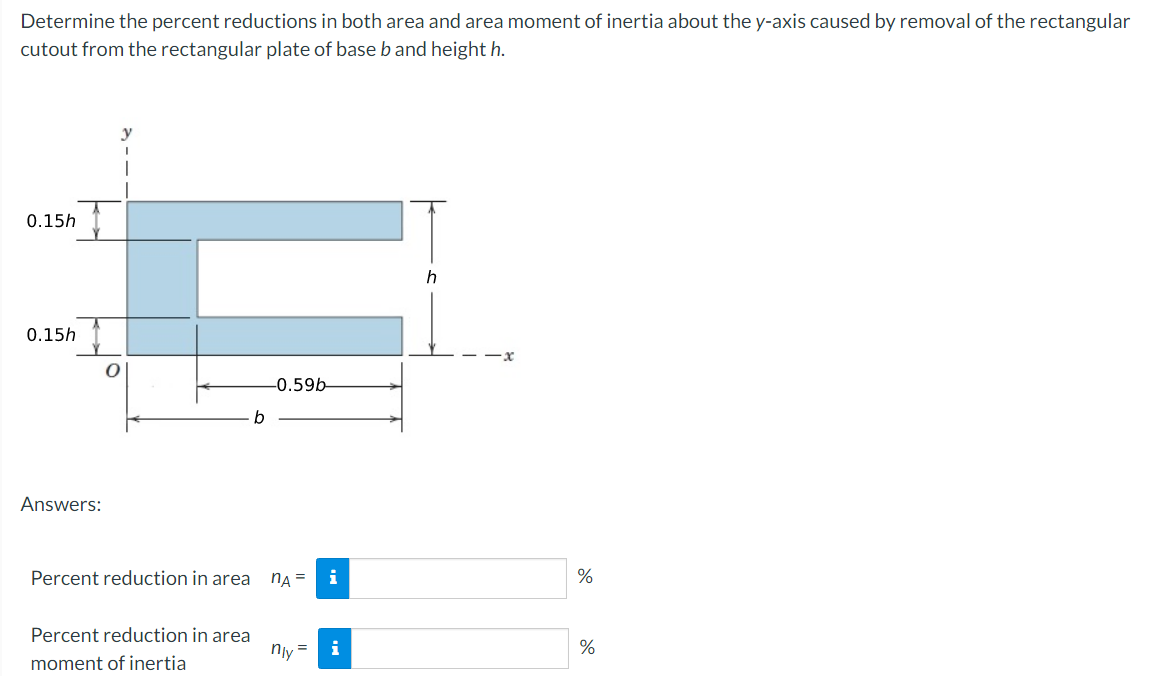The height and width of the screenshot is (676, 1163).
Task: Select the blue i button for moment of inertia
Action: (334, 648)
